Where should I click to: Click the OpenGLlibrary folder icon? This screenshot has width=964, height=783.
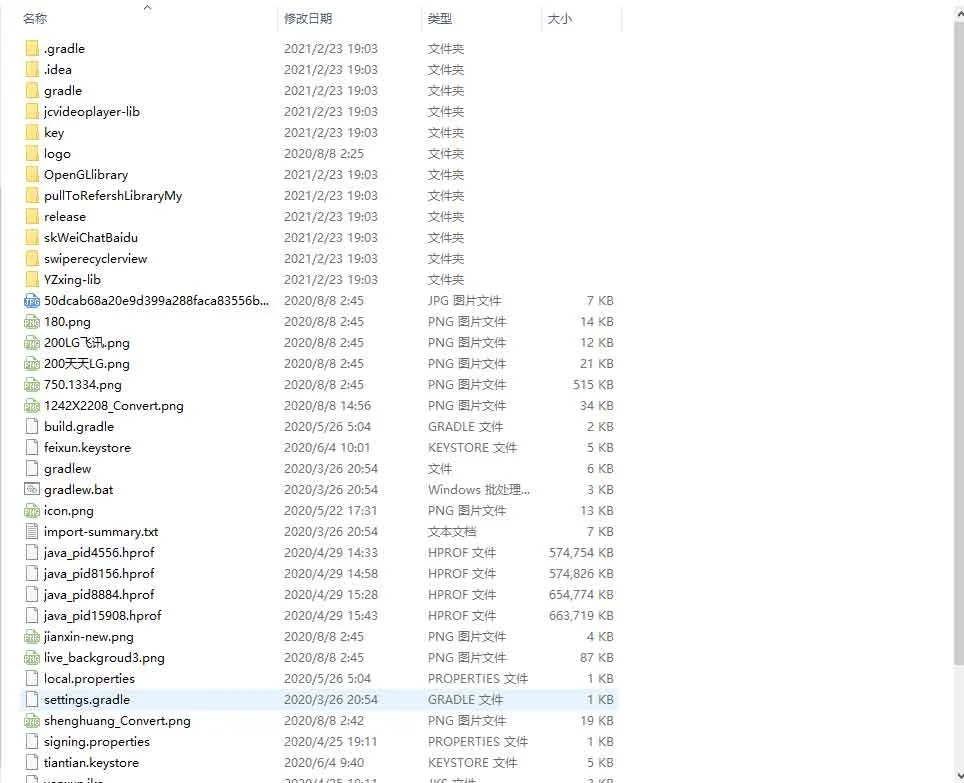[x=32, y=174]
